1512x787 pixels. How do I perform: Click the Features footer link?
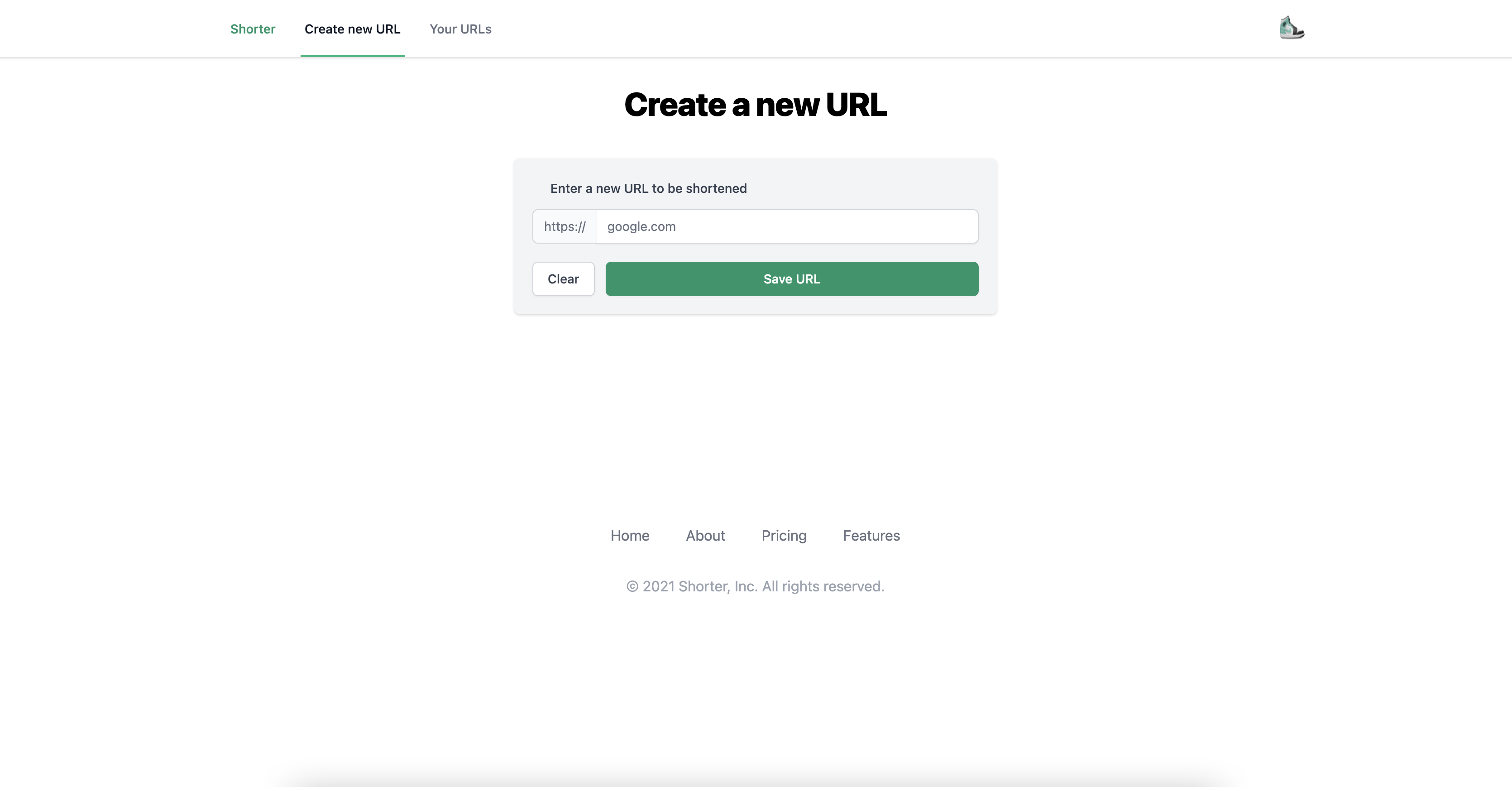[871, 535]
